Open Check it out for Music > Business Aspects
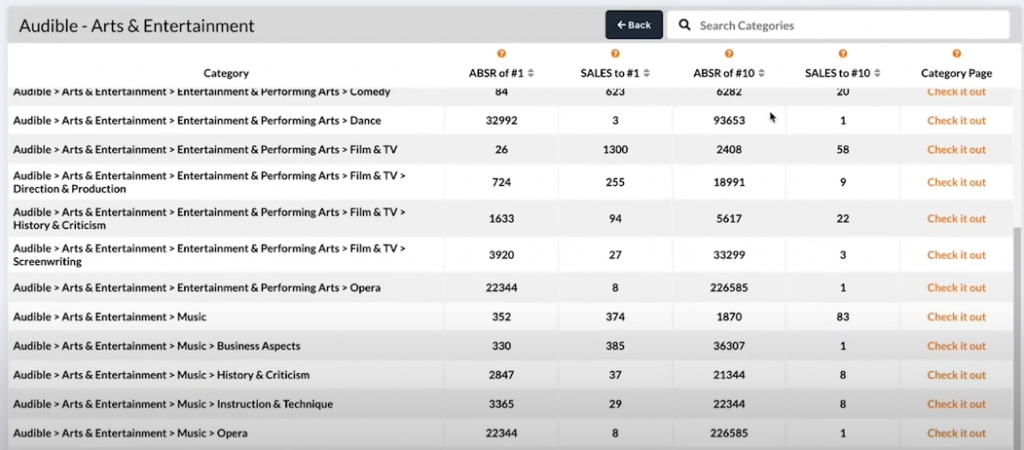Viewport: 1024px width, 450px height. (x=956, y=346)
